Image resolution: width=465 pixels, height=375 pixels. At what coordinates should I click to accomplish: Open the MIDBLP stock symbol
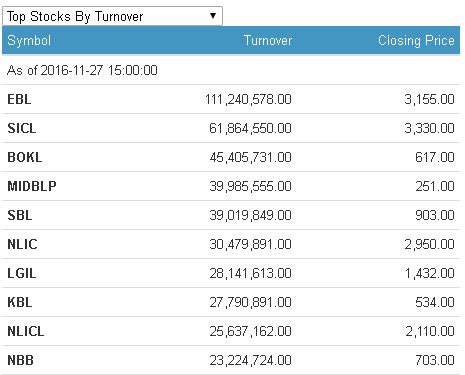click(32, 186)
